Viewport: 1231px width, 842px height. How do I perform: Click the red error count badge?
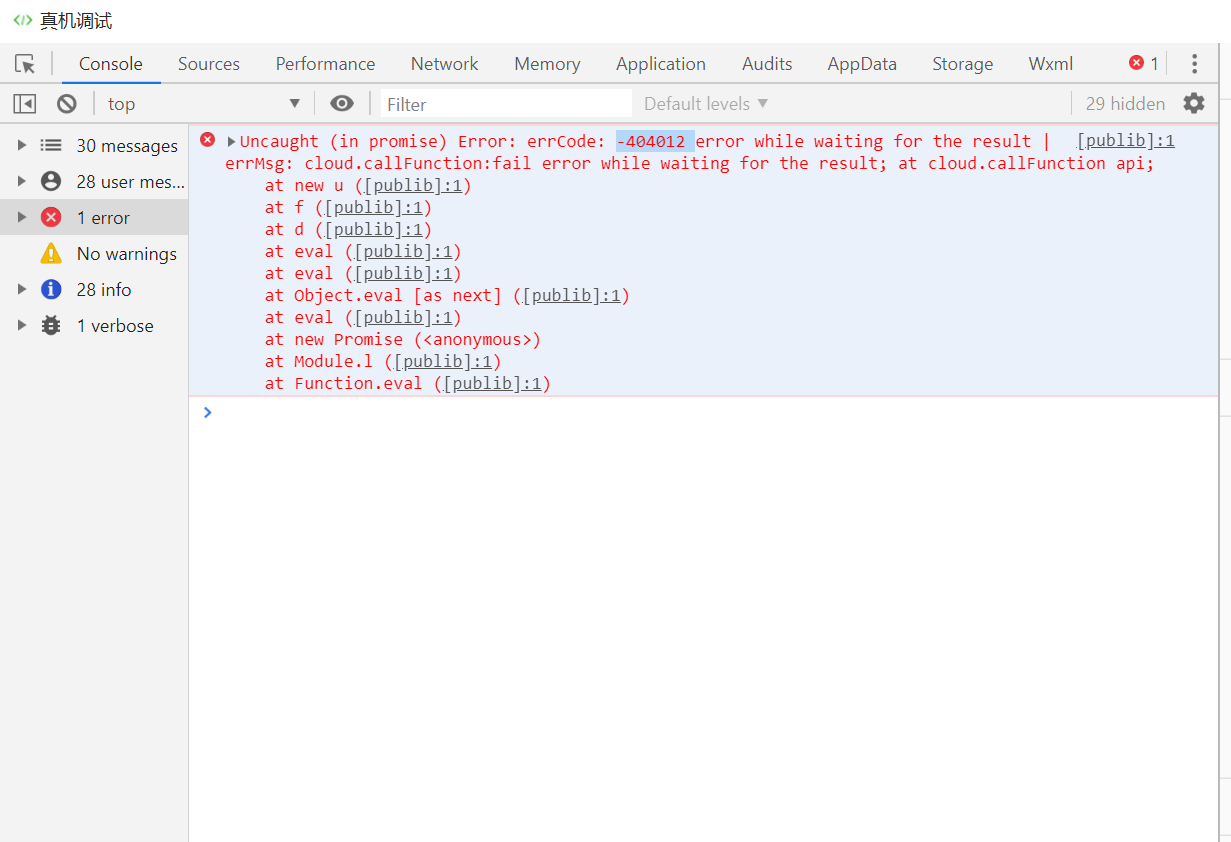1143,63
